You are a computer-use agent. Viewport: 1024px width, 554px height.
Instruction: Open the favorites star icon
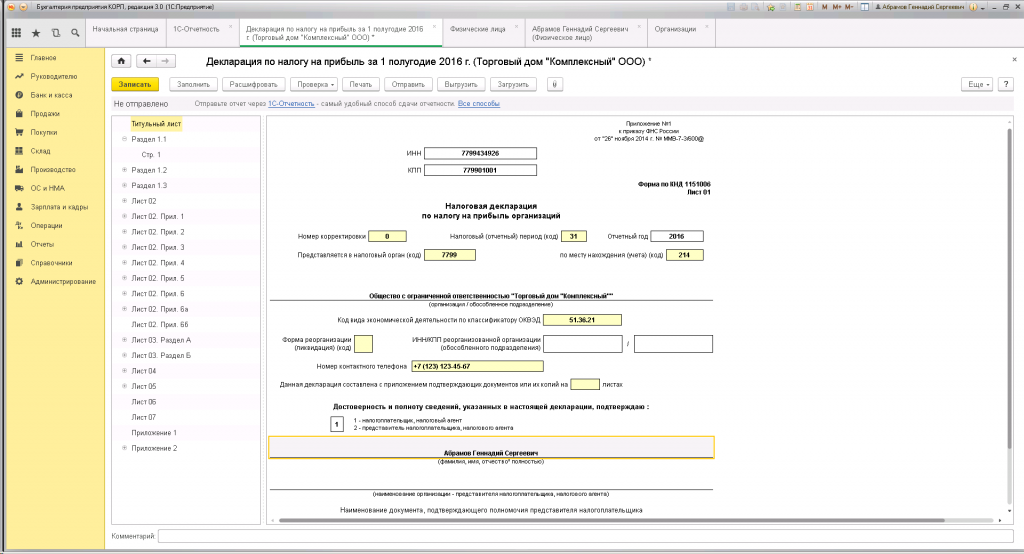tap(36, 33)
